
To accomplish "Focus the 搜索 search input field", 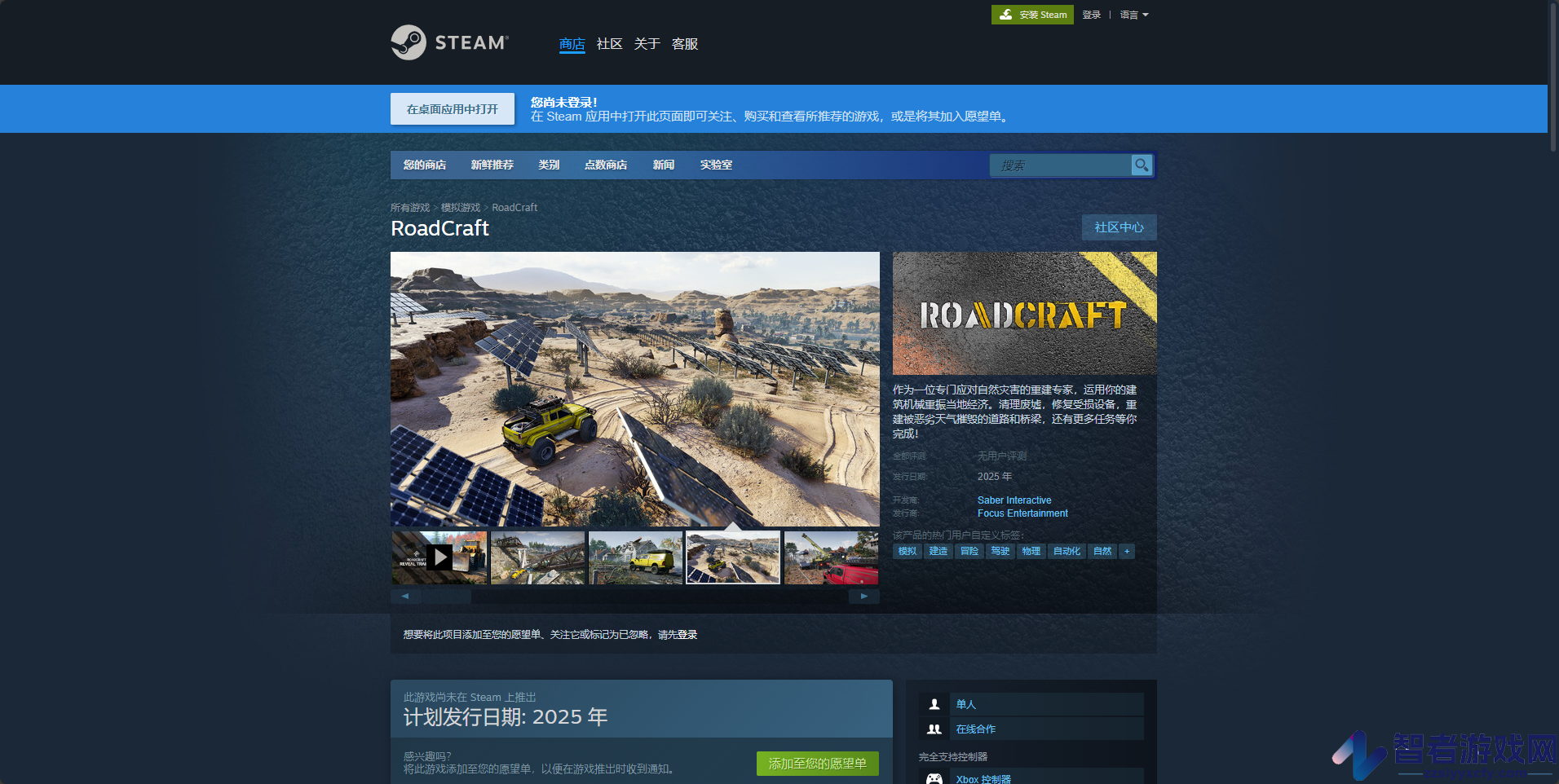I will click(x=1061, y=165).
